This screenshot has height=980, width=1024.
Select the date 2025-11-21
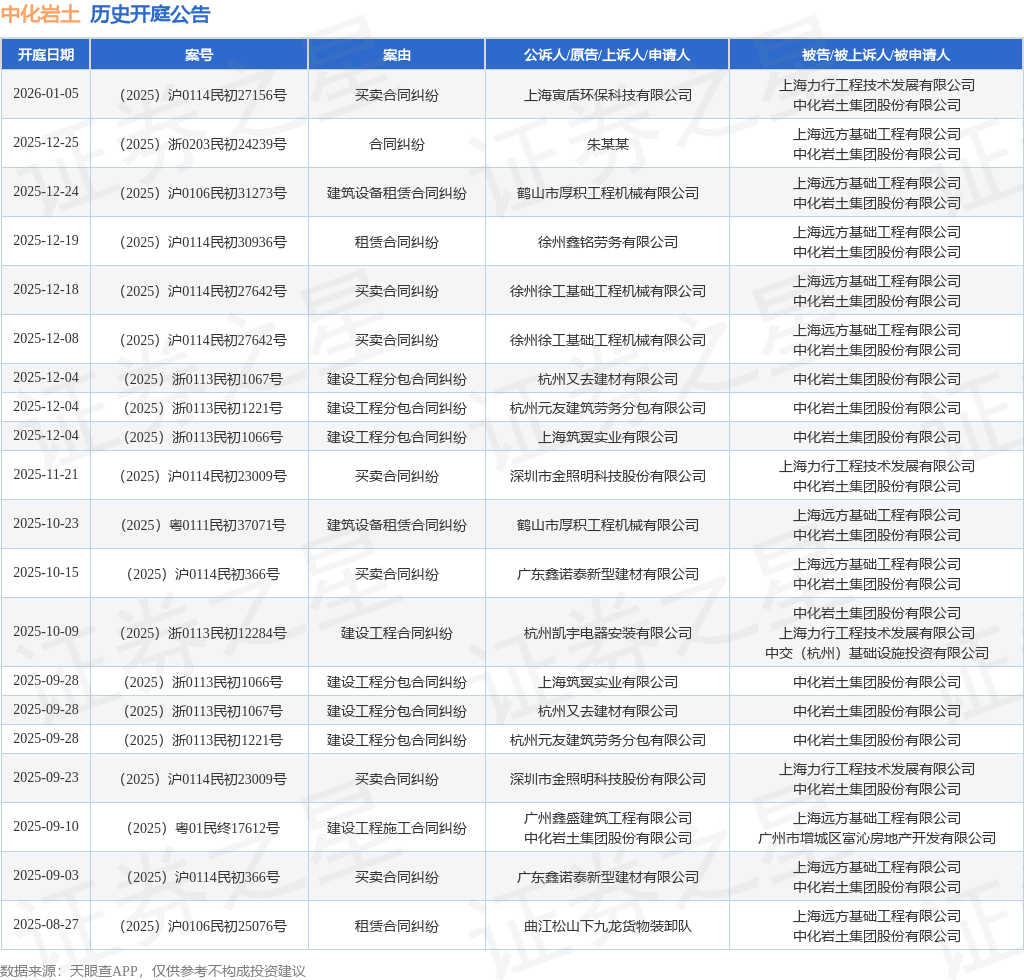pyautogui.click(x=46, y=475)
